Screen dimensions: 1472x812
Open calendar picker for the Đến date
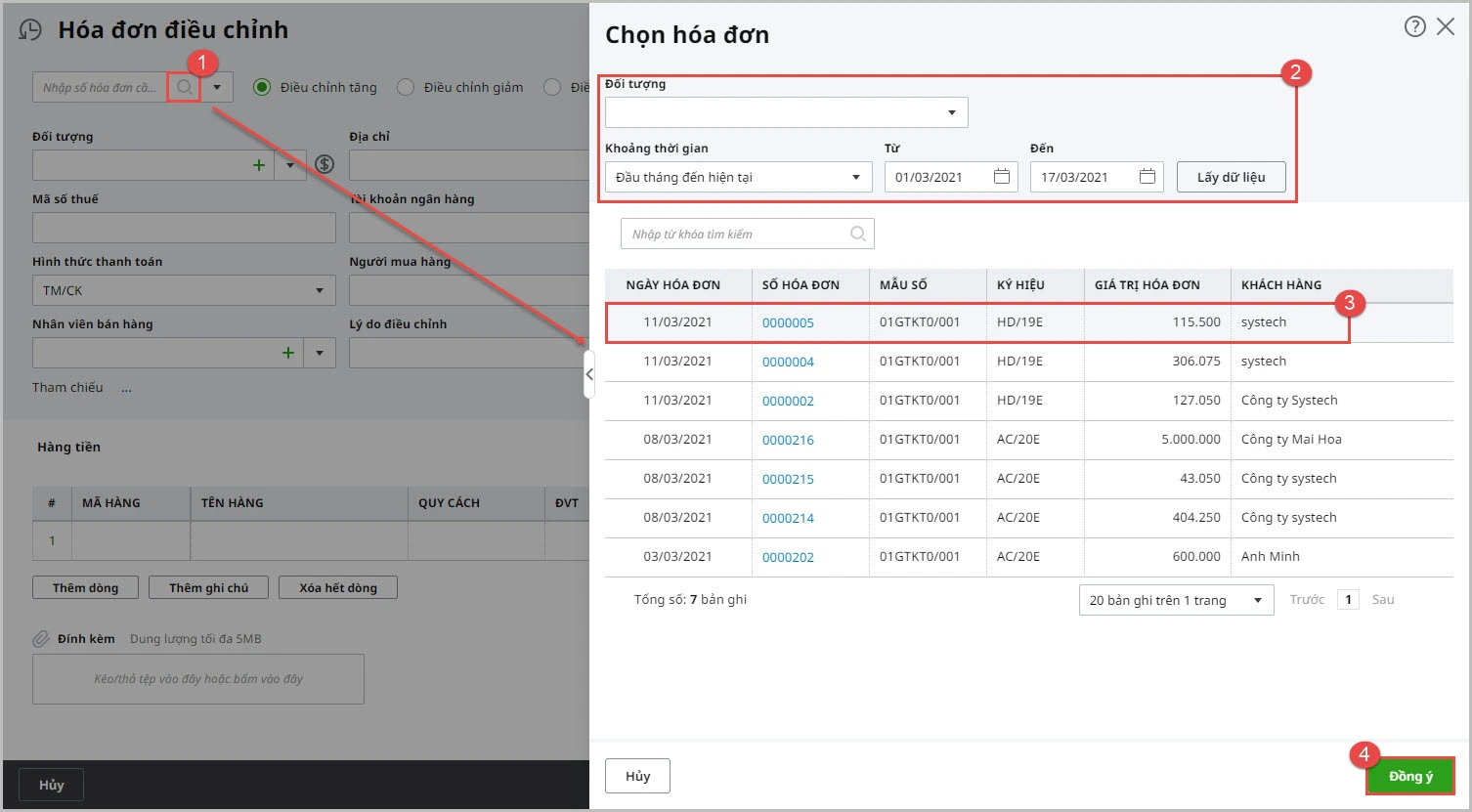[x=1147, y=177]
